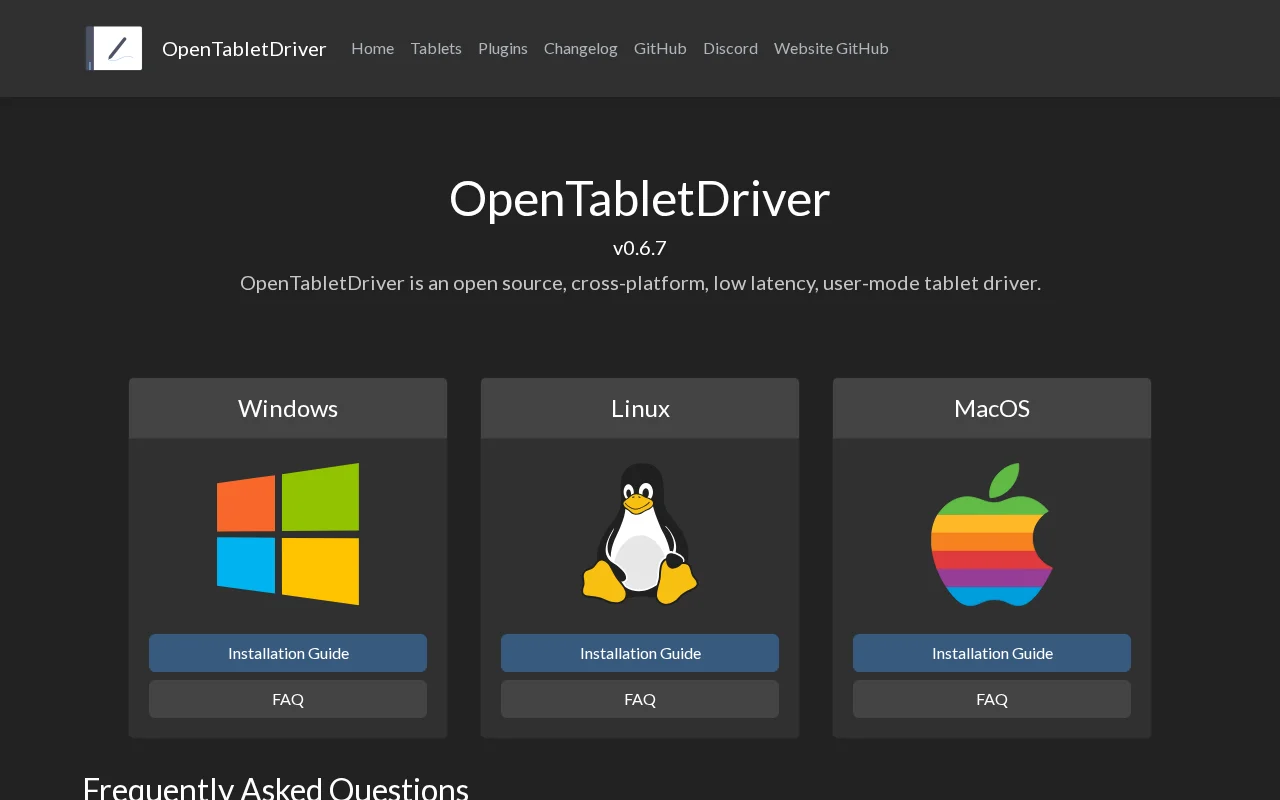Viewport: 1280px width, 800px height.
Task: Open the Linux FAQ button
Action: tap(640, 699)
